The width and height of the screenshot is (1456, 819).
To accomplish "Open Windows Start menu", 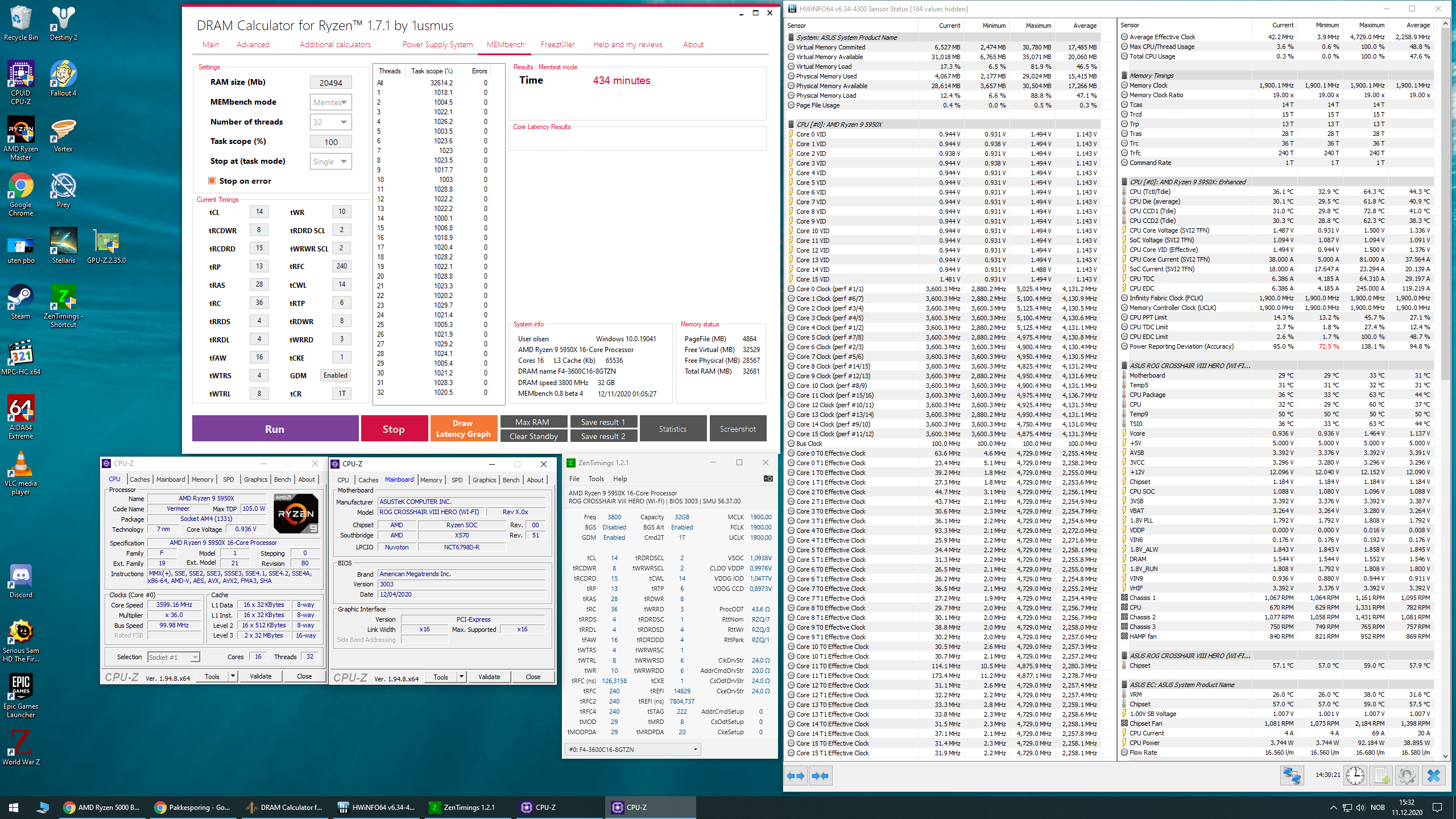I will pos(14,807).
